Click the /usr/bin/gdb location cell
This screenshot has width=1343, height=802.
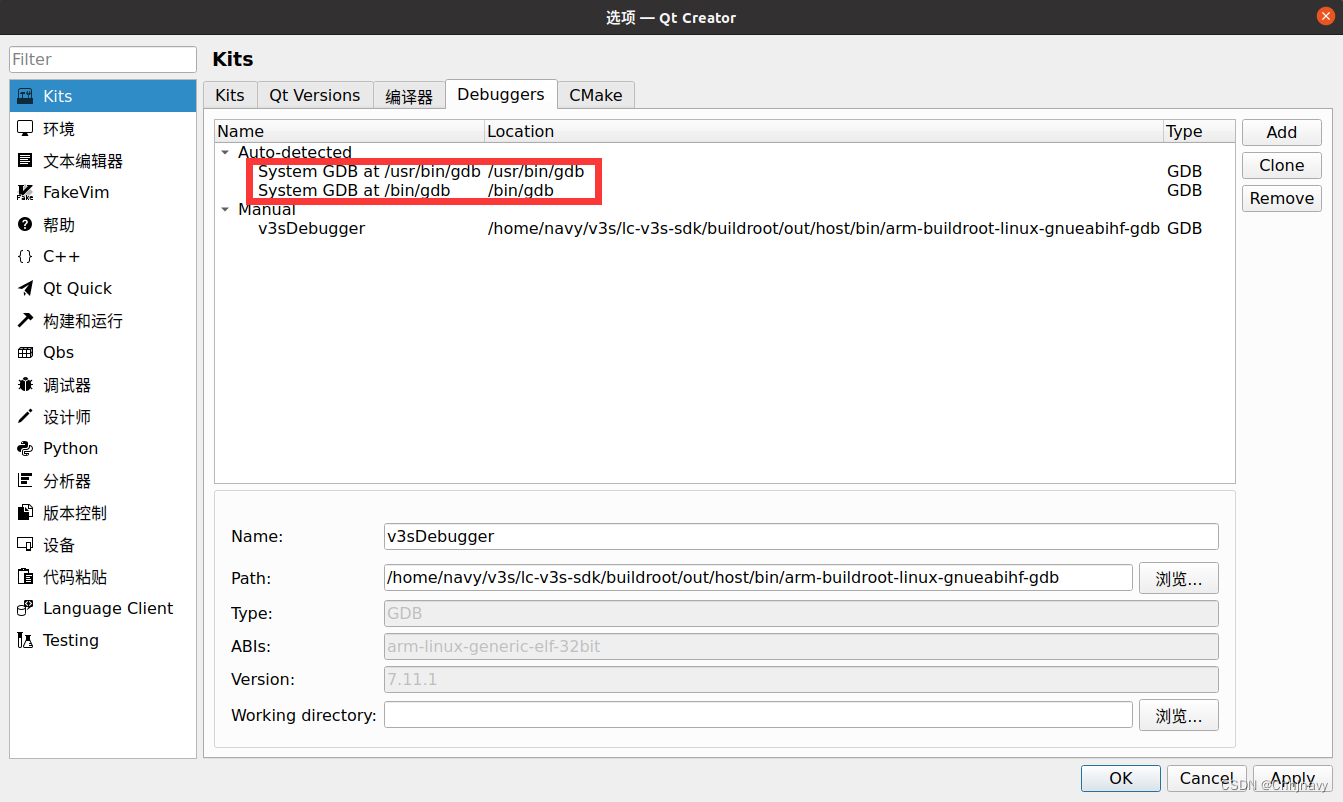[x=536, y=171]
